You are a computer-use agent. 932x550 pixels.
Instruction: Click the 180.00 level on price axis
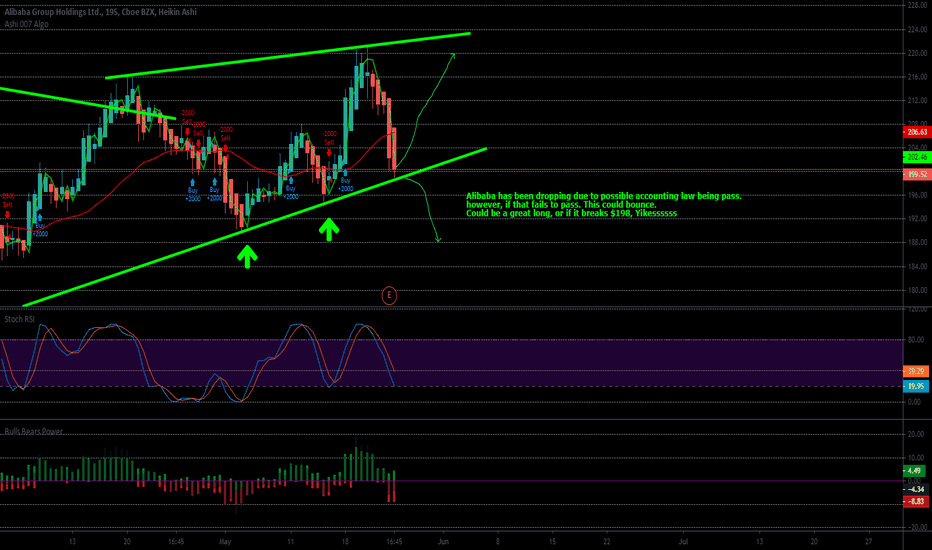click(918, 290)
